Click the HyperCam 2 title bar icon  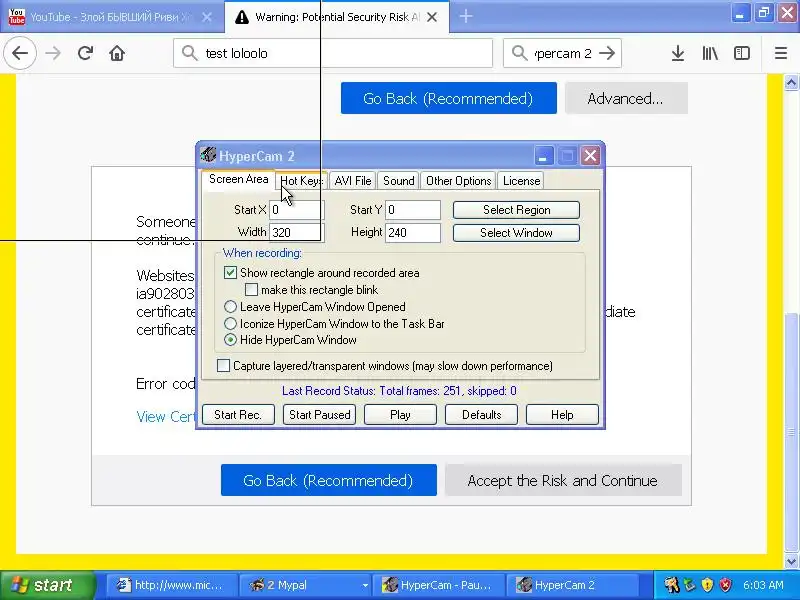(x=208, y=155)
